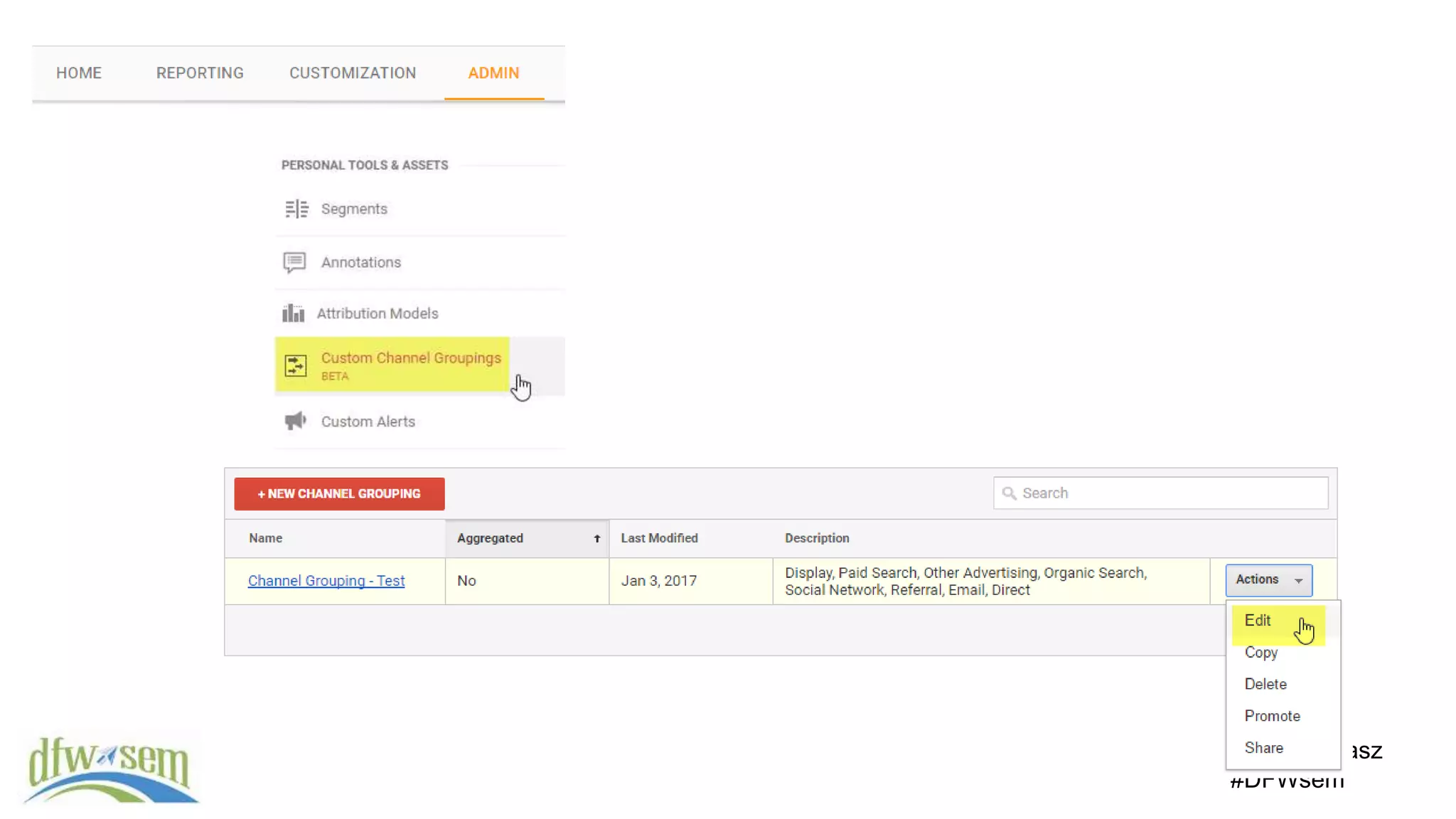Select Delete from the Actions menu
This screenshot has width=1456, height=819.
click(x=1265, y=685)
